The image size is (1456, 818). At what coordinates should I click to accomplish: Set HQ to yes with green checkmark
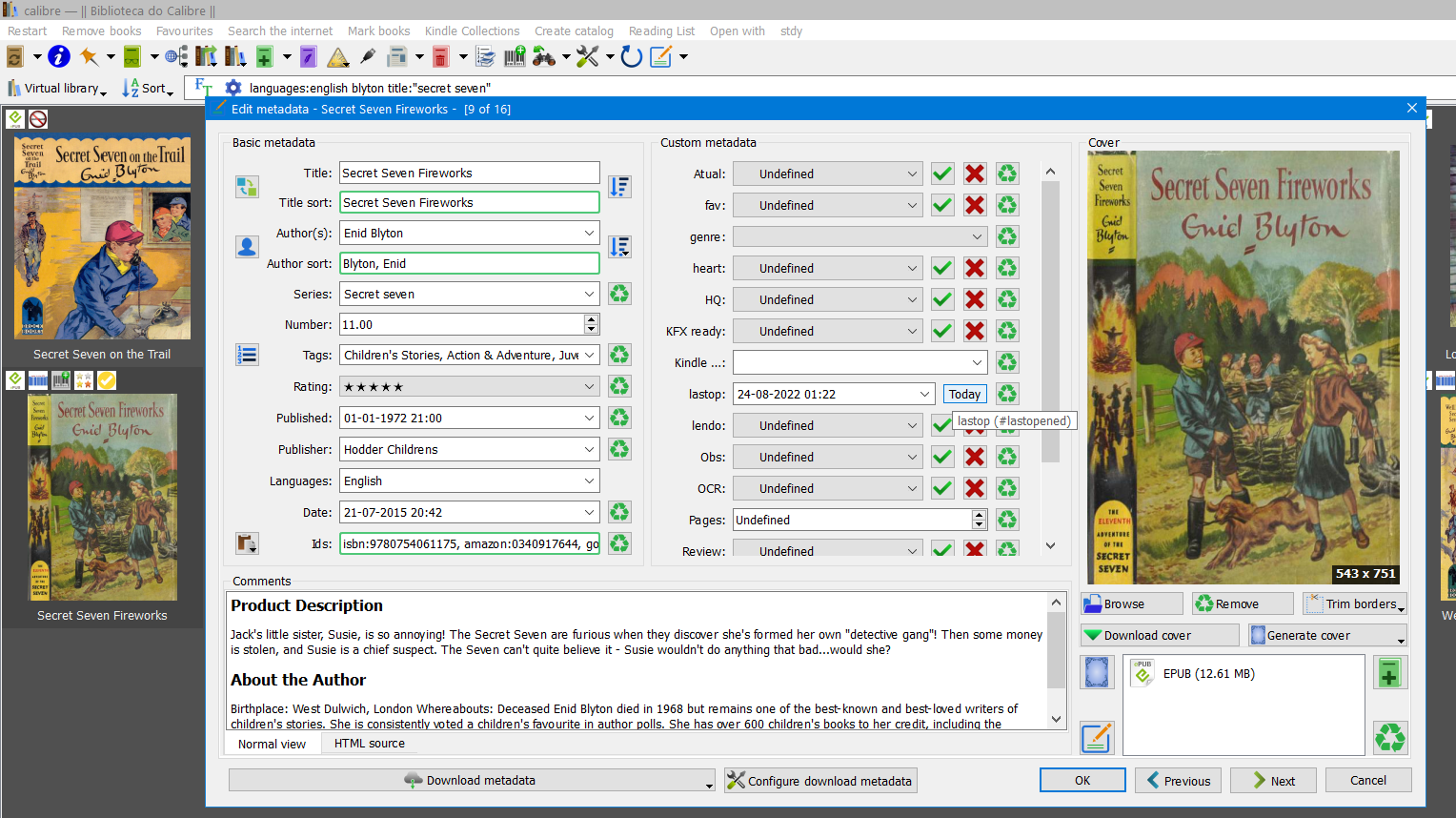click(x=942, y=299)
